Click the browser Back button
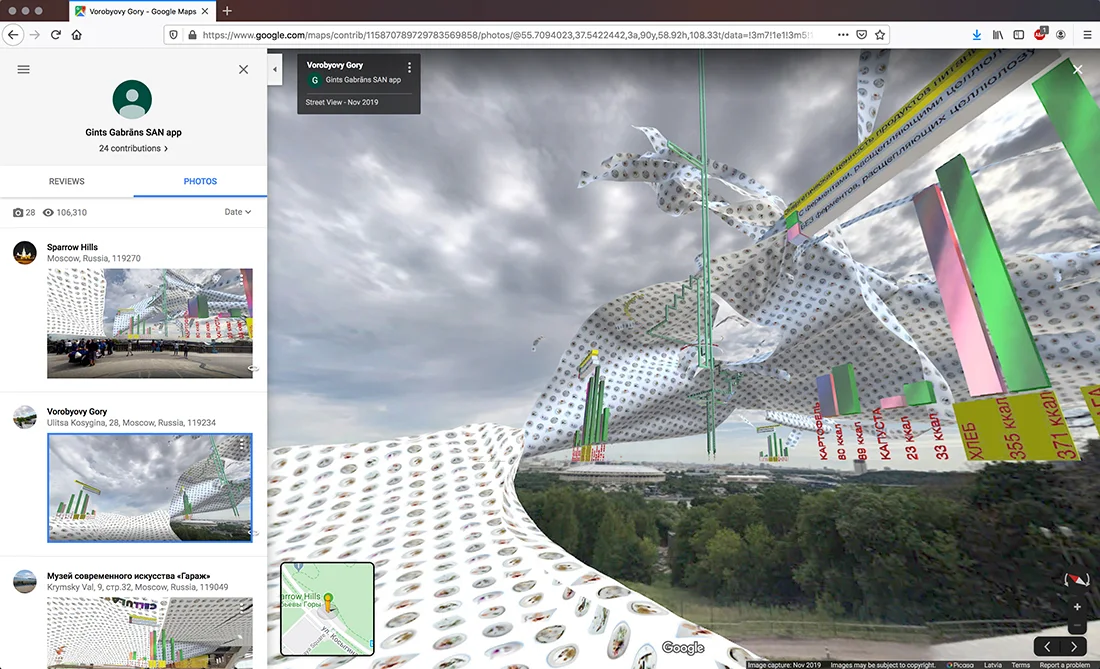Screen dimensions: 1100x669 pyautogui.click(x=13, y=34)
